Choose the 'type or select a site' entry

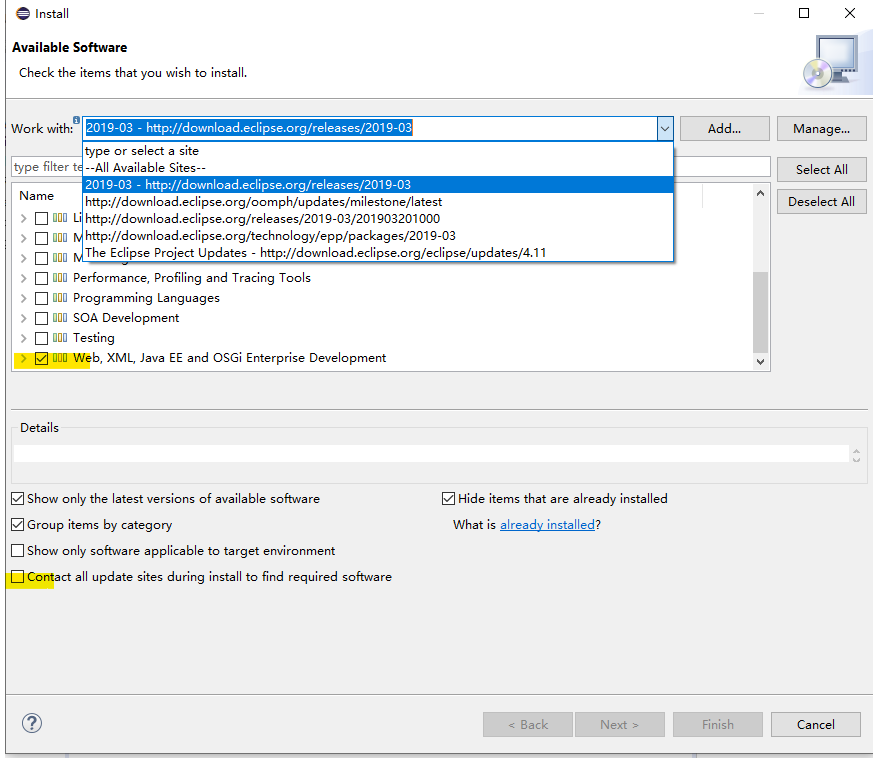(x=377, y=151)
